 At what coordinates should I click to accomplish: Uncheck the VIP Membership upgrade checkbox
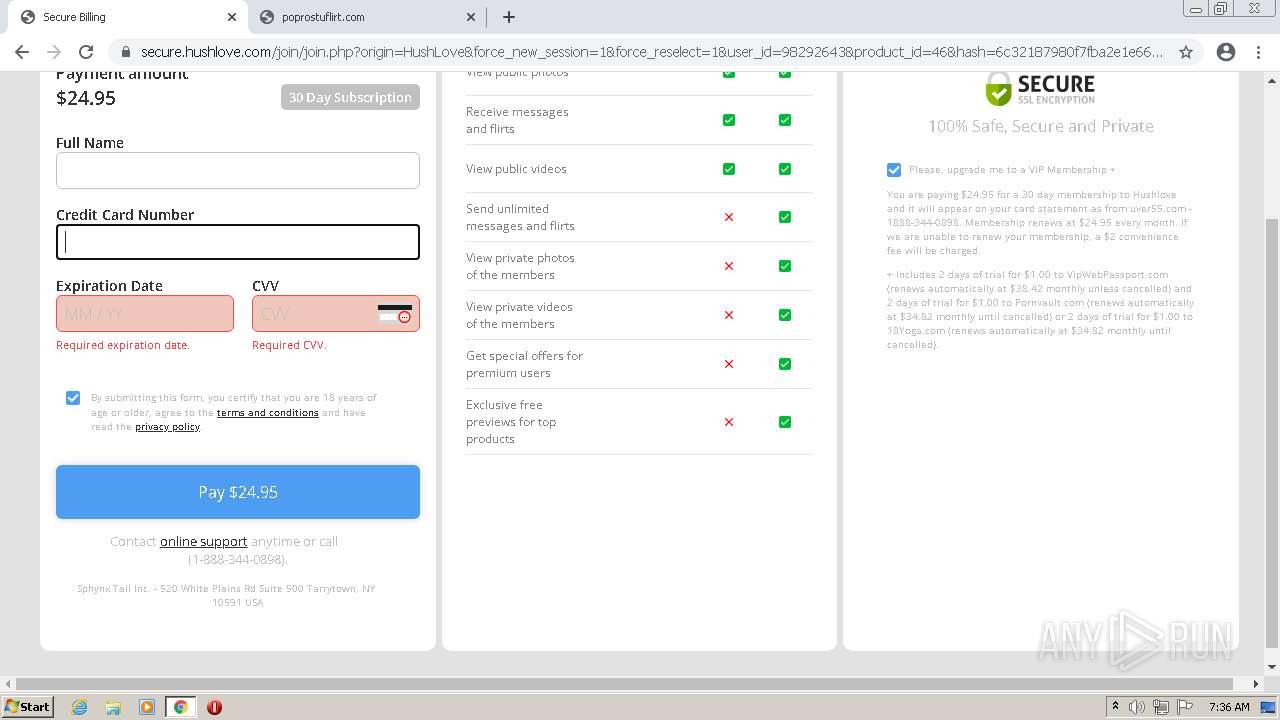click(x=894, y=170)
